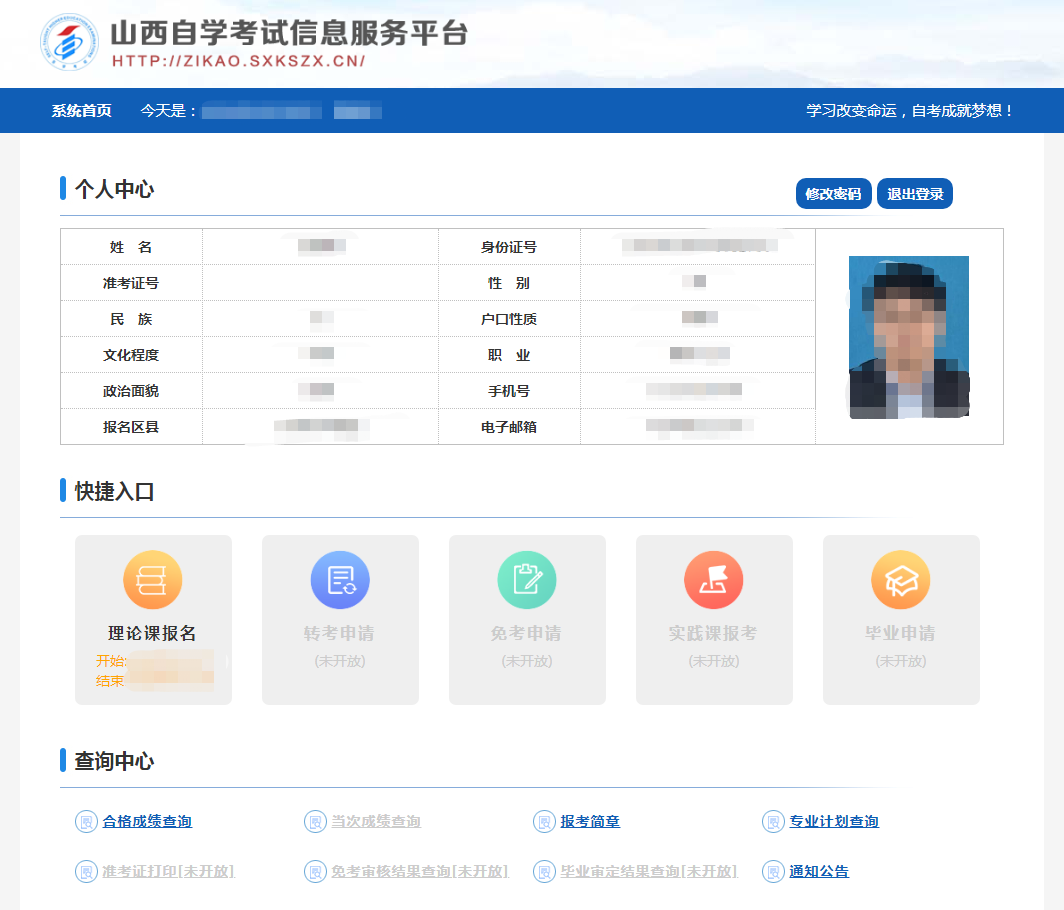This screenshot has width=1064, height=910.
Task: Click the profile photo thumbnail
Action: [909, 337]
